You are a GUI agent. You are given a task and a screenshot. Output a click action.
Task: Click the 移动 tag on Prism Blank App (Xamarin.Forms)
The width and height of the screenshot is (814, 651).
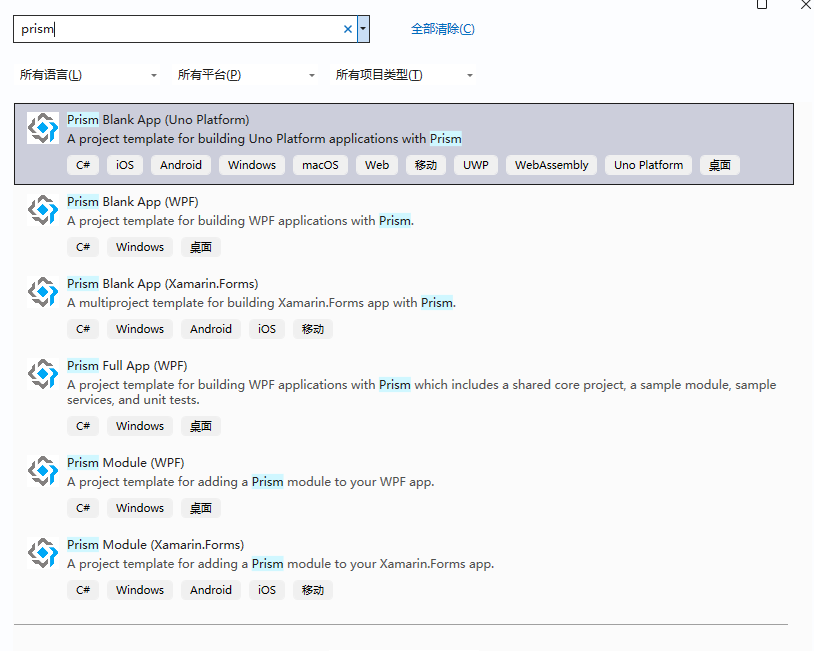(x=313, y=329)
